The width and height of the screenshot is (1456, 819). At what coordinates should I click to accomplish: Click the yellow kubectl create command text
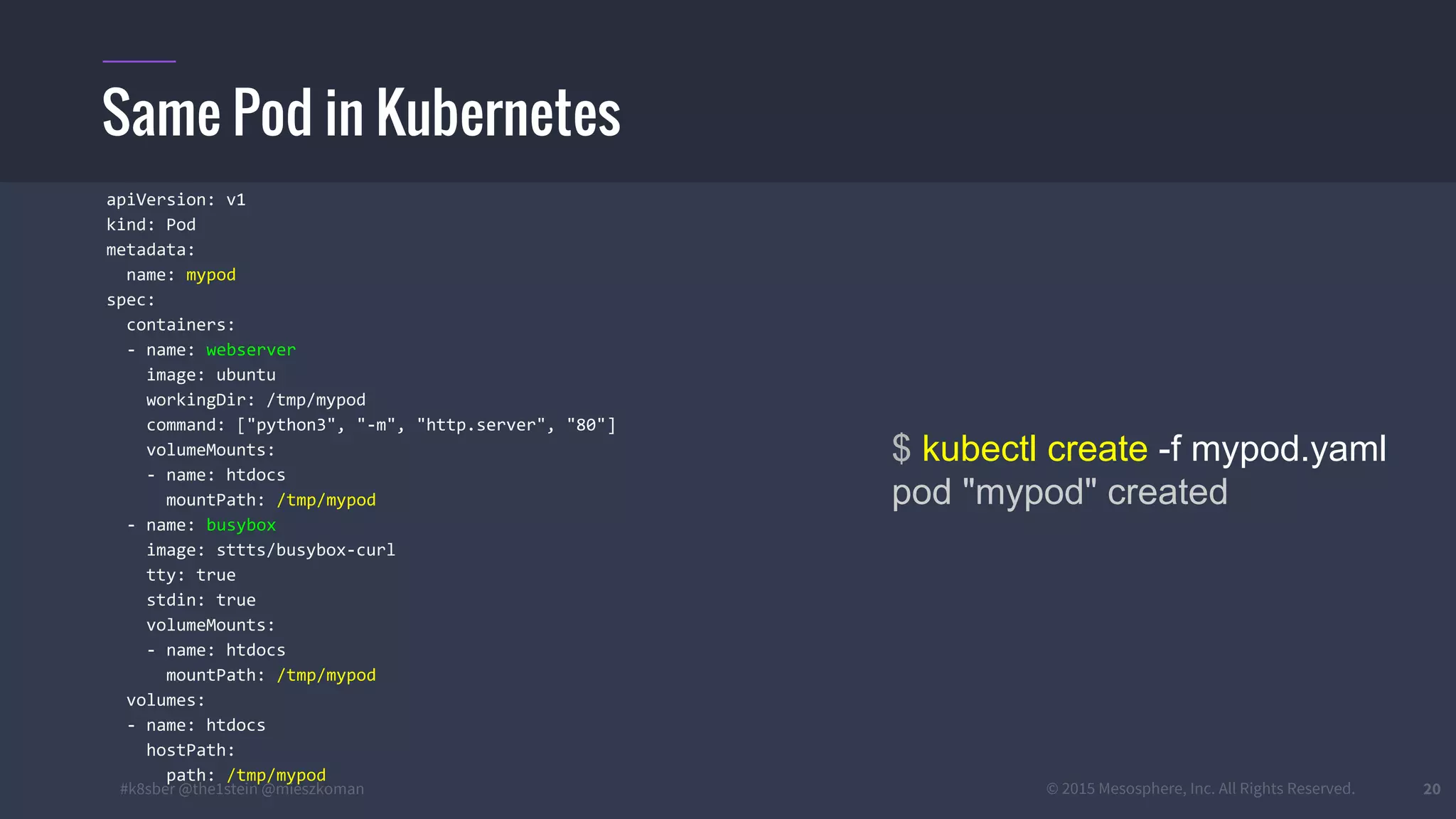click(1034, 449)
